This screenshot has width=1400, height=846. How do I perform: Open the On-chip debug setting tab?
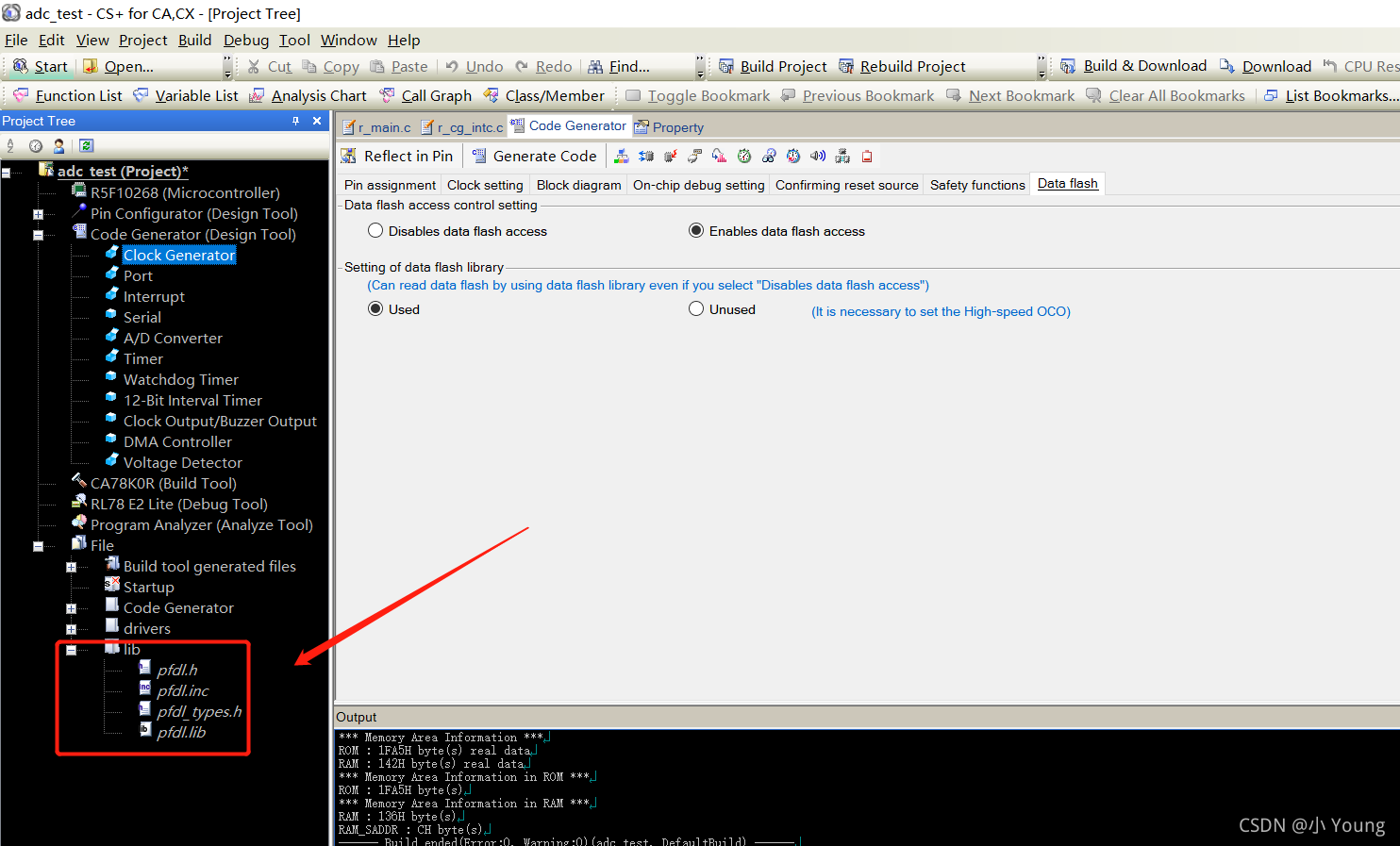click(x=698, y=185)
